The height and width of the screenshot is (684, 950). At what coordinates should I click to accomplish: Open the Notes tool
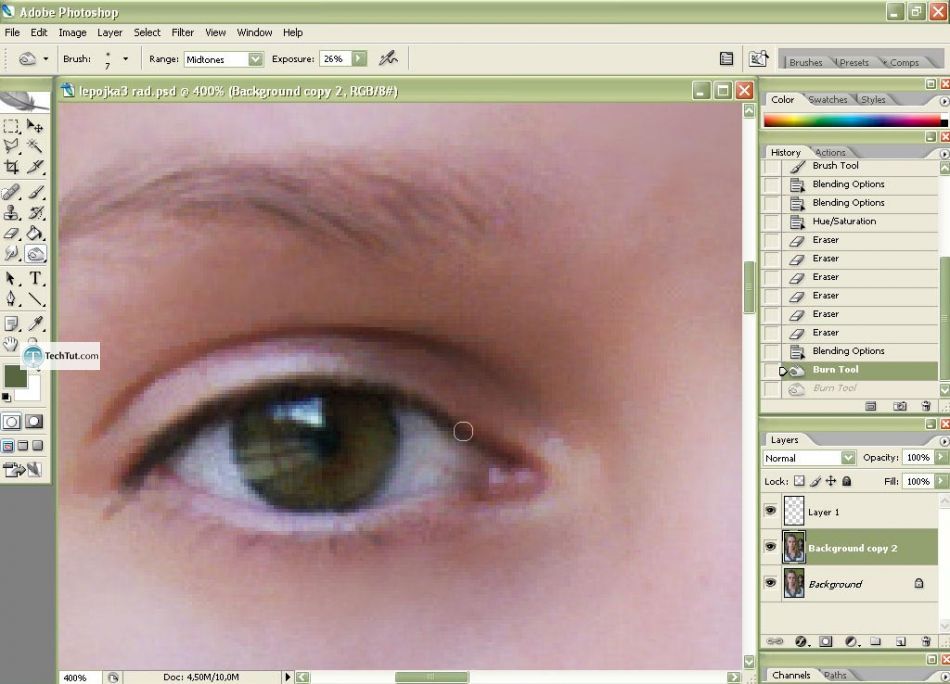pyautogui.click(x=12, y=324)
